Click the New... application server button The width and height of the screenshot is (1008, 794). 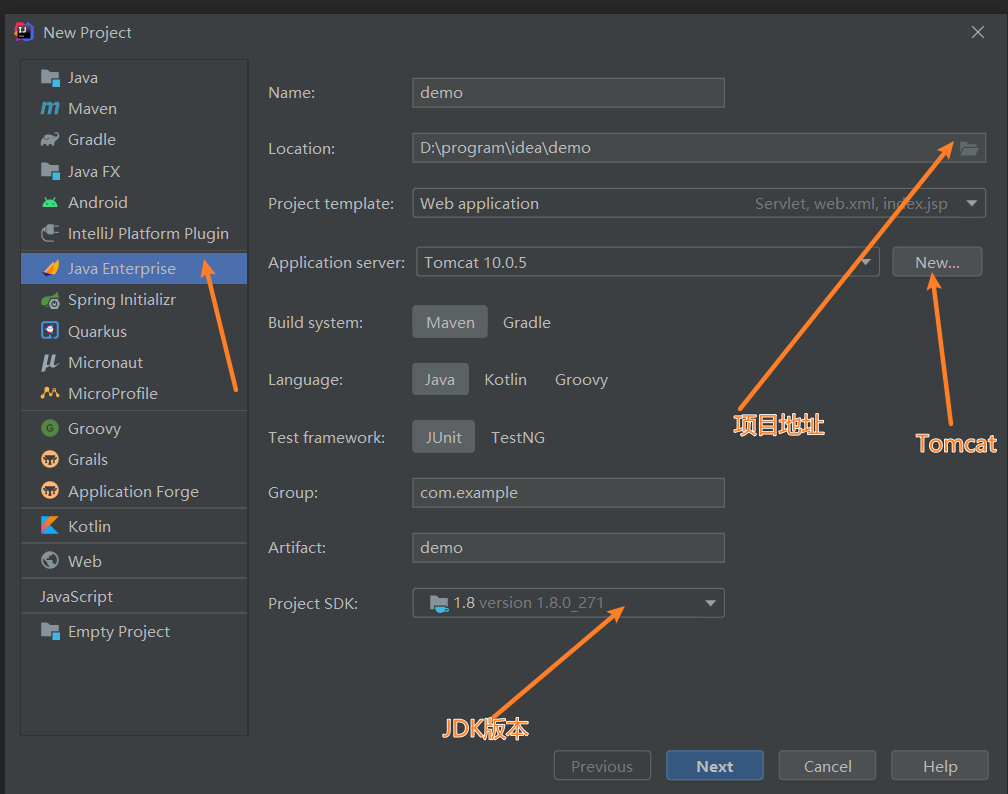[937, 262]
